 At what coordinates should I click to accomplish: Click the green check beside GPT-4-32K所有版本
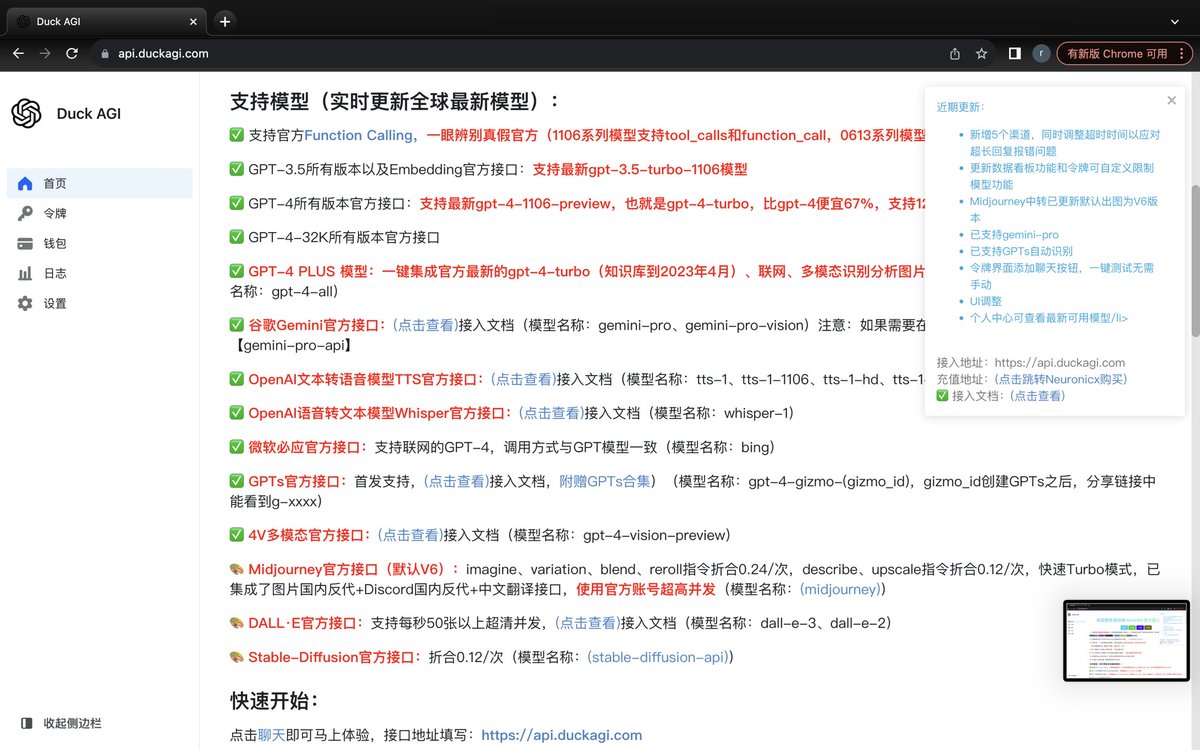point(237,237)
